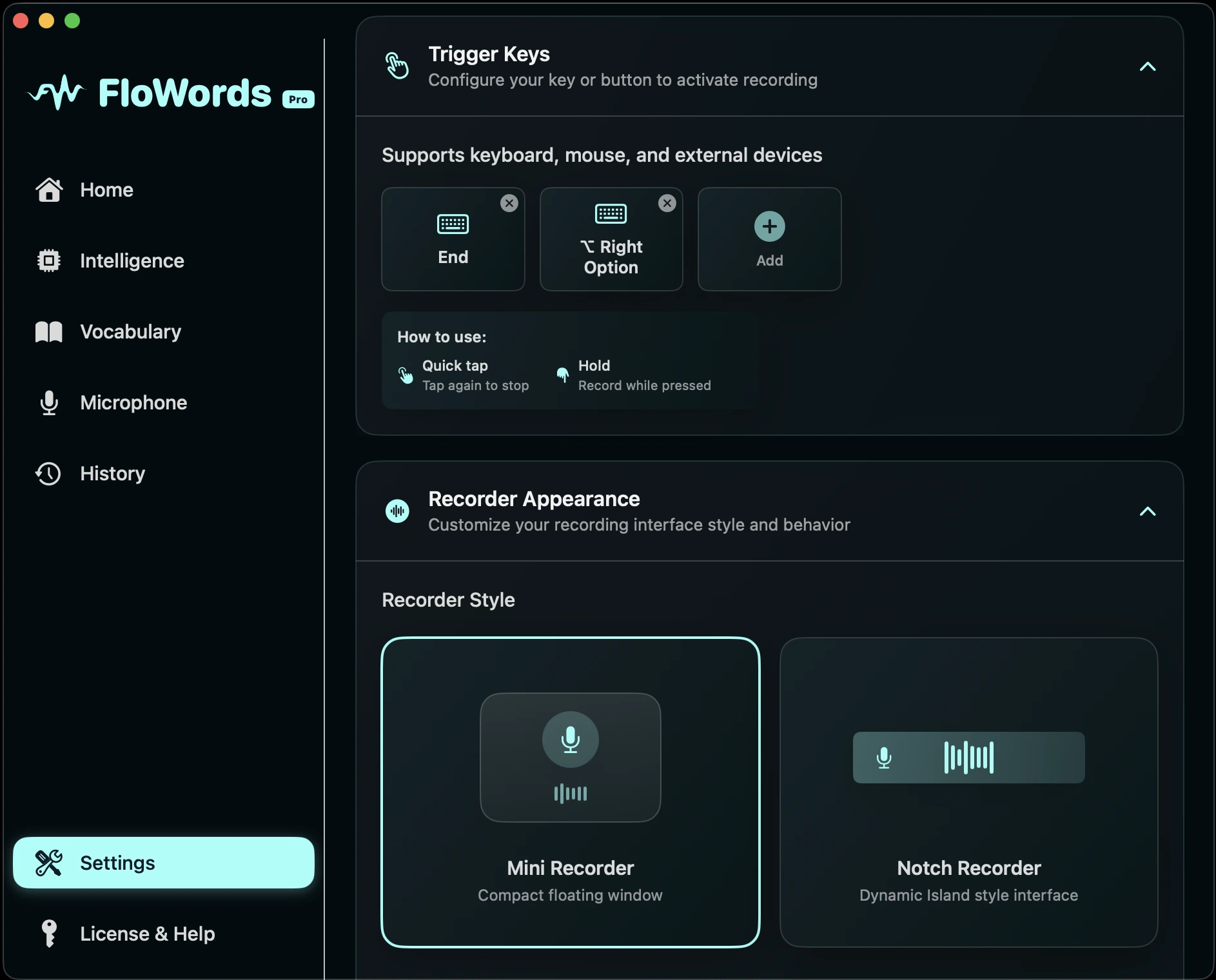Open History via the clock icon
1216x980 pixels.
pos(48,473)
